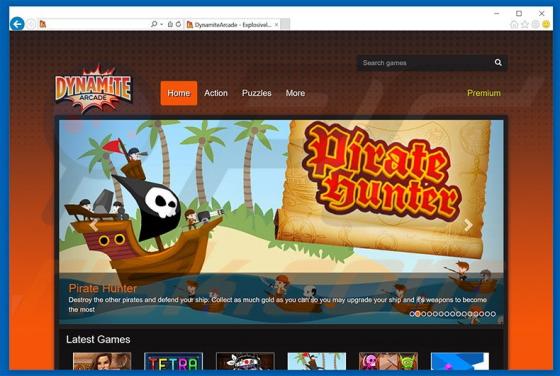Click the security lock icon
This screenshot has height=376, width=560.
coord(170,24)
